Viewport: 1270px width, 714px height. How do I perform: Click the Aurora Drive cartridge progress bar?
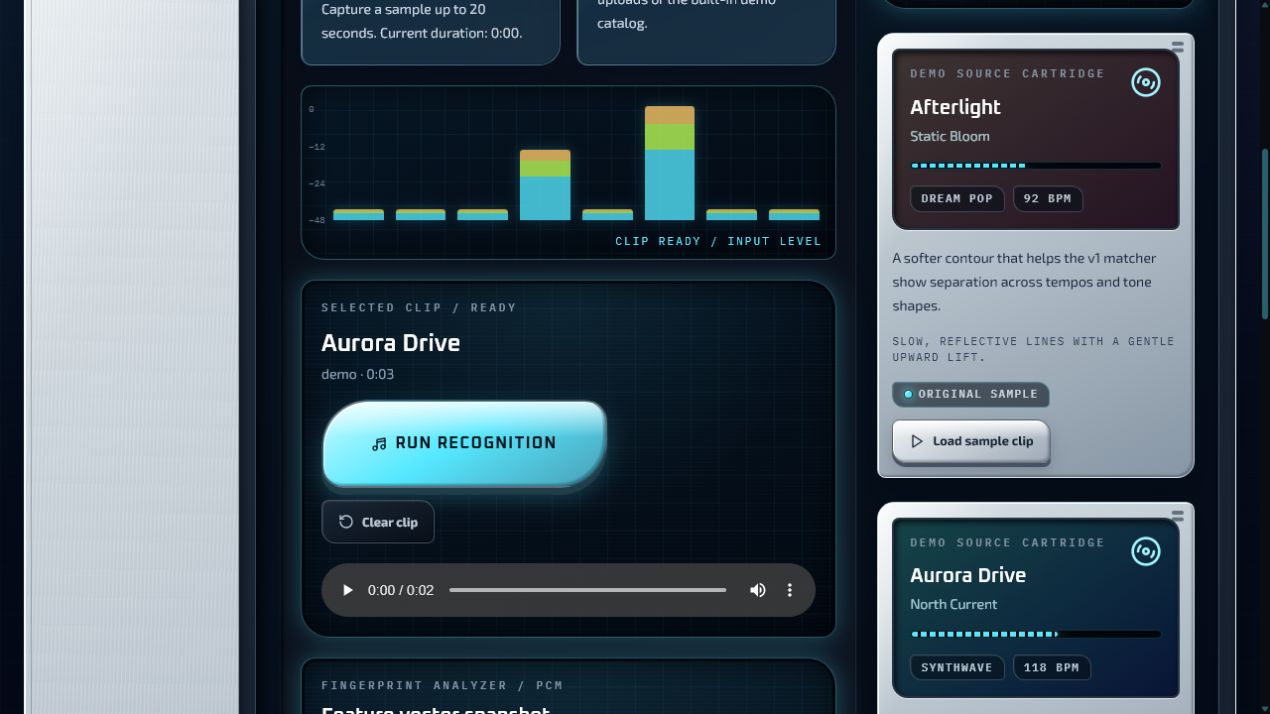[x=1036, y=634]
